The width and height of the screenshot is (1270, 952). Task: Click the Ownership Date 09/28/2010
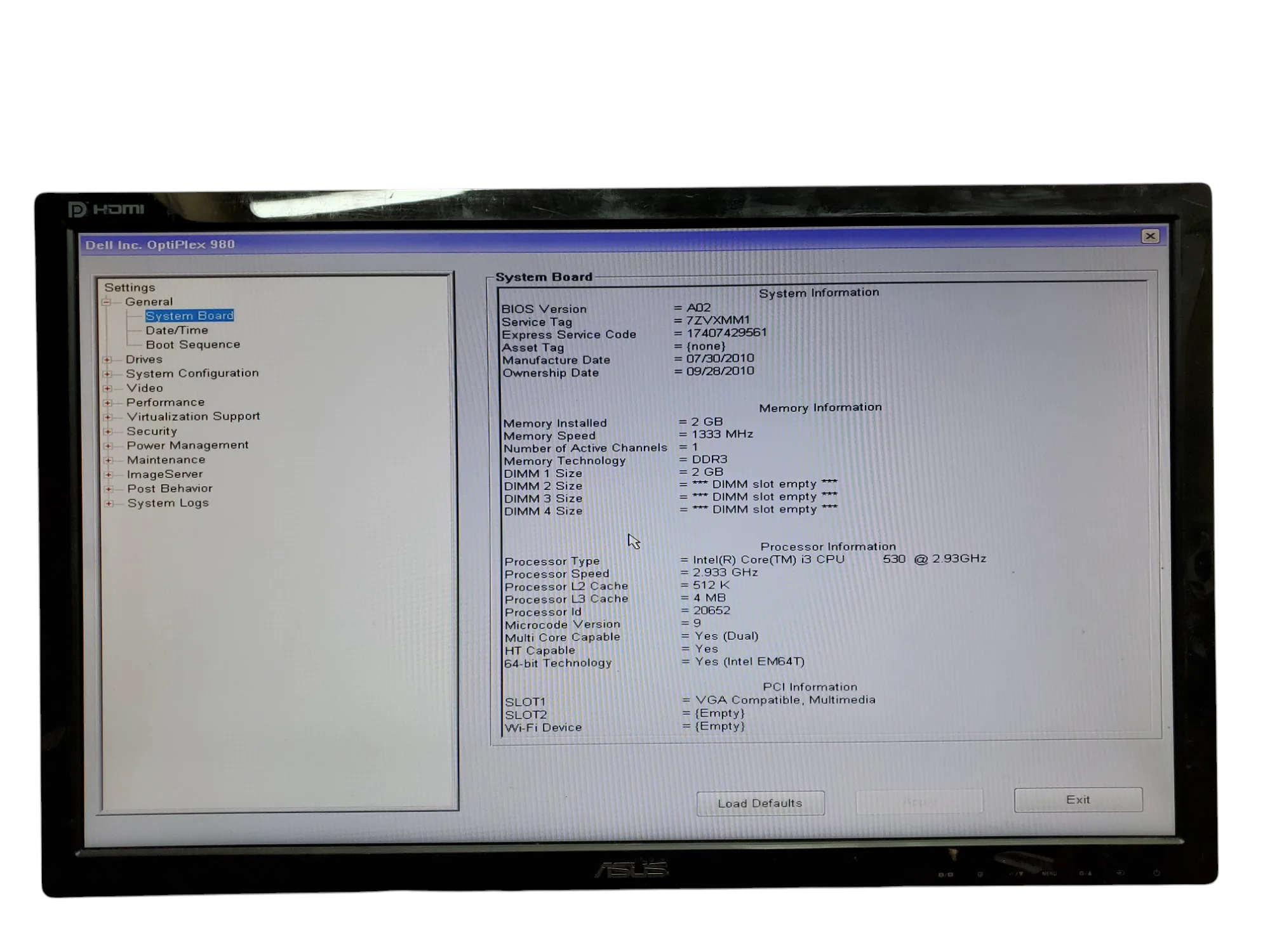click(720, 371)
